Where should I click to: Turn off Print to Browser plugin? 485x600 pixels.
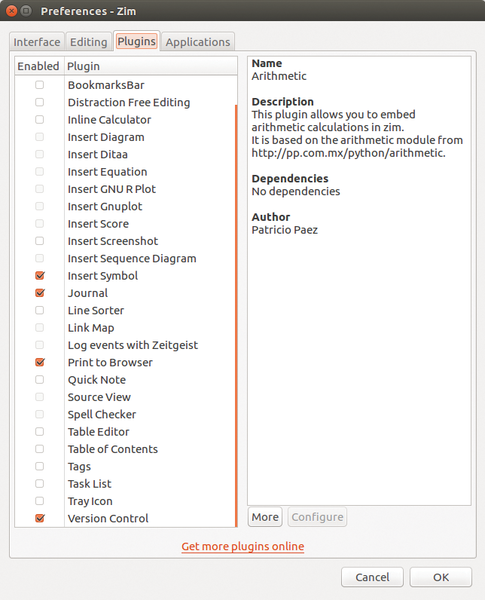click(39, 362)
